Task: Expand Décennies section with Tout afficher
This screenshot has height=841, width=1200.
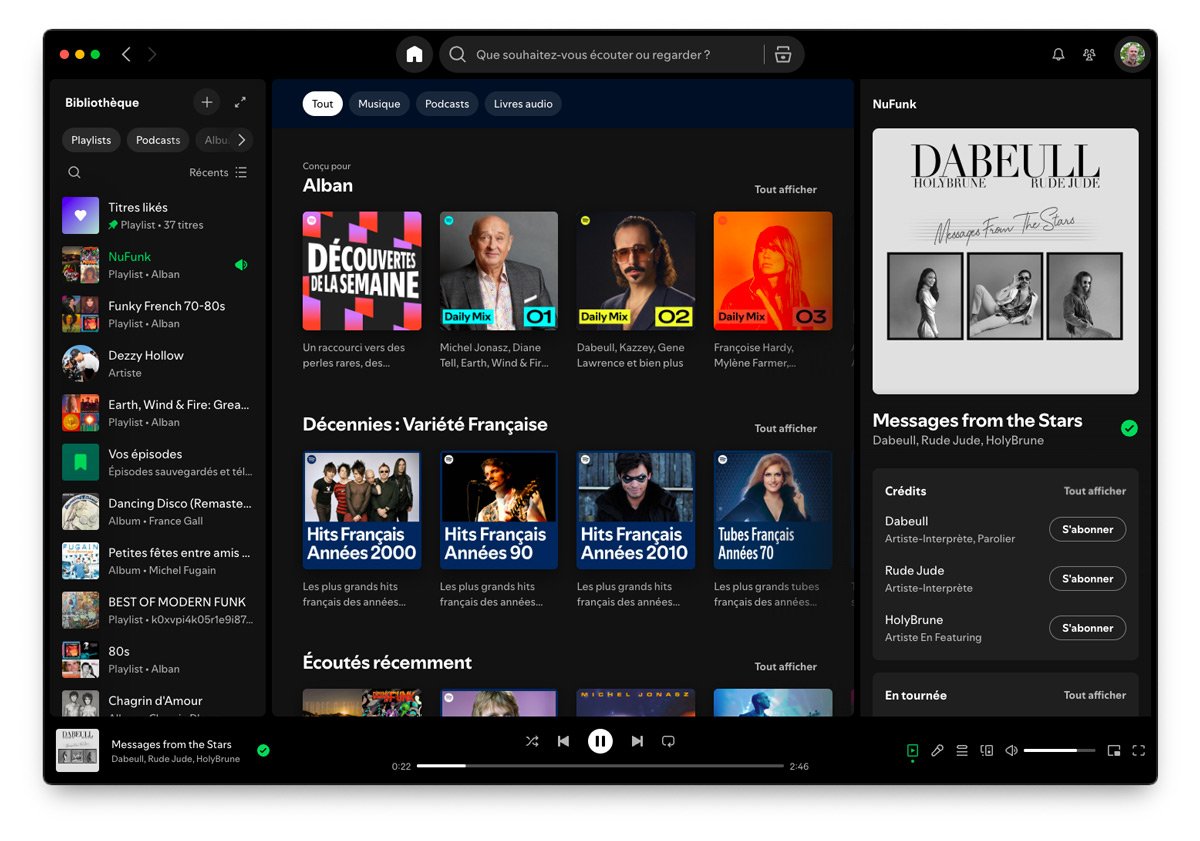Action: 785,428
